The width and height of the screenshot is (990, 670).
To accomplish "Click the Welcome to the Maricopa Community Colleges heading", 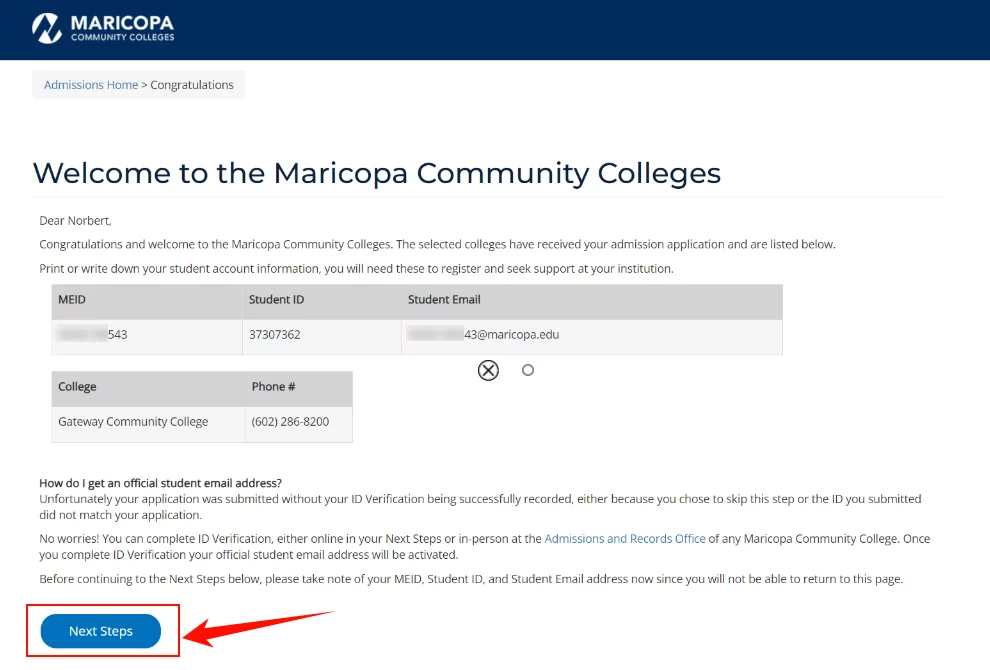I will tap(376, 173).
